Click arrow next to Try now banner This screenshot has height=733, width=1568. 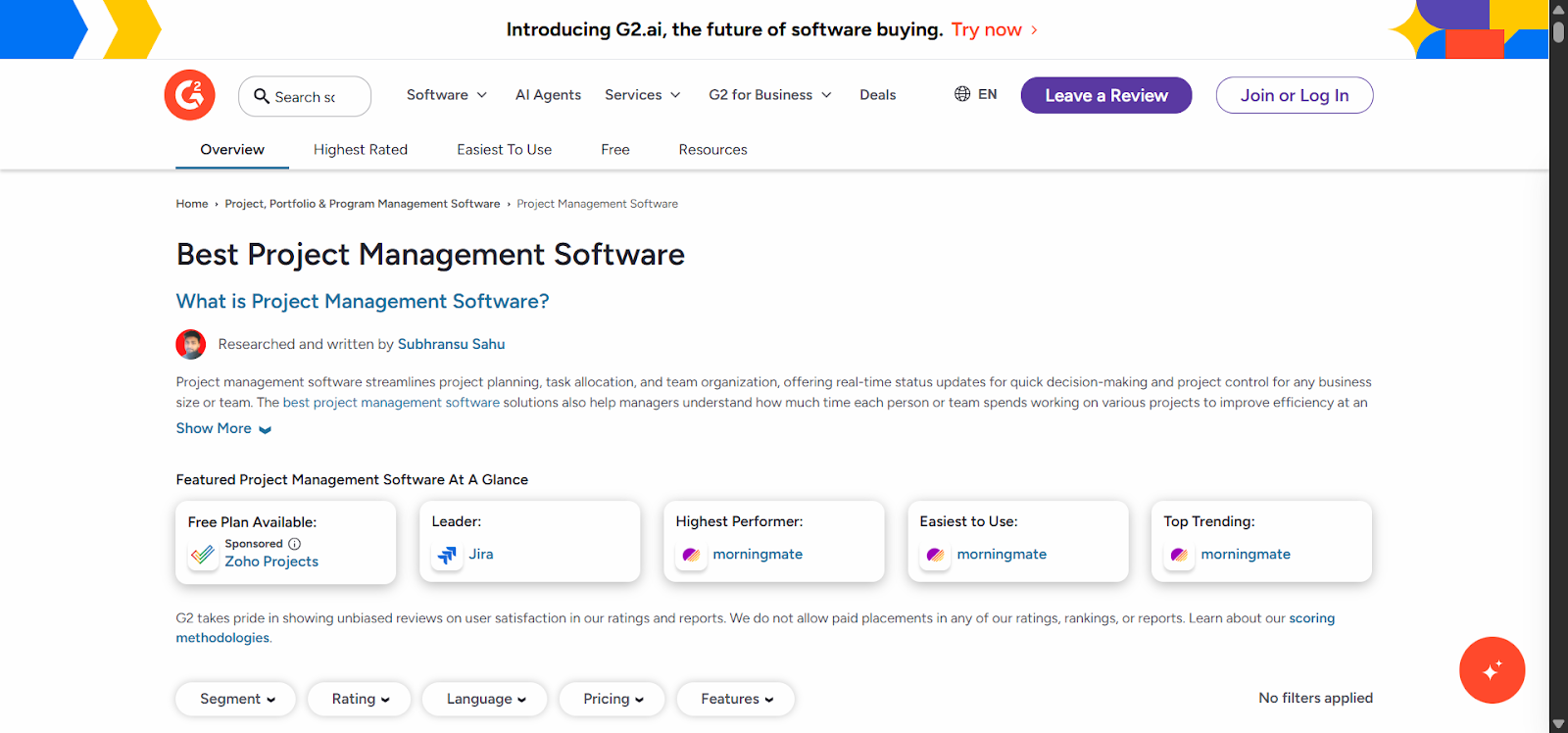[1034, 30]
